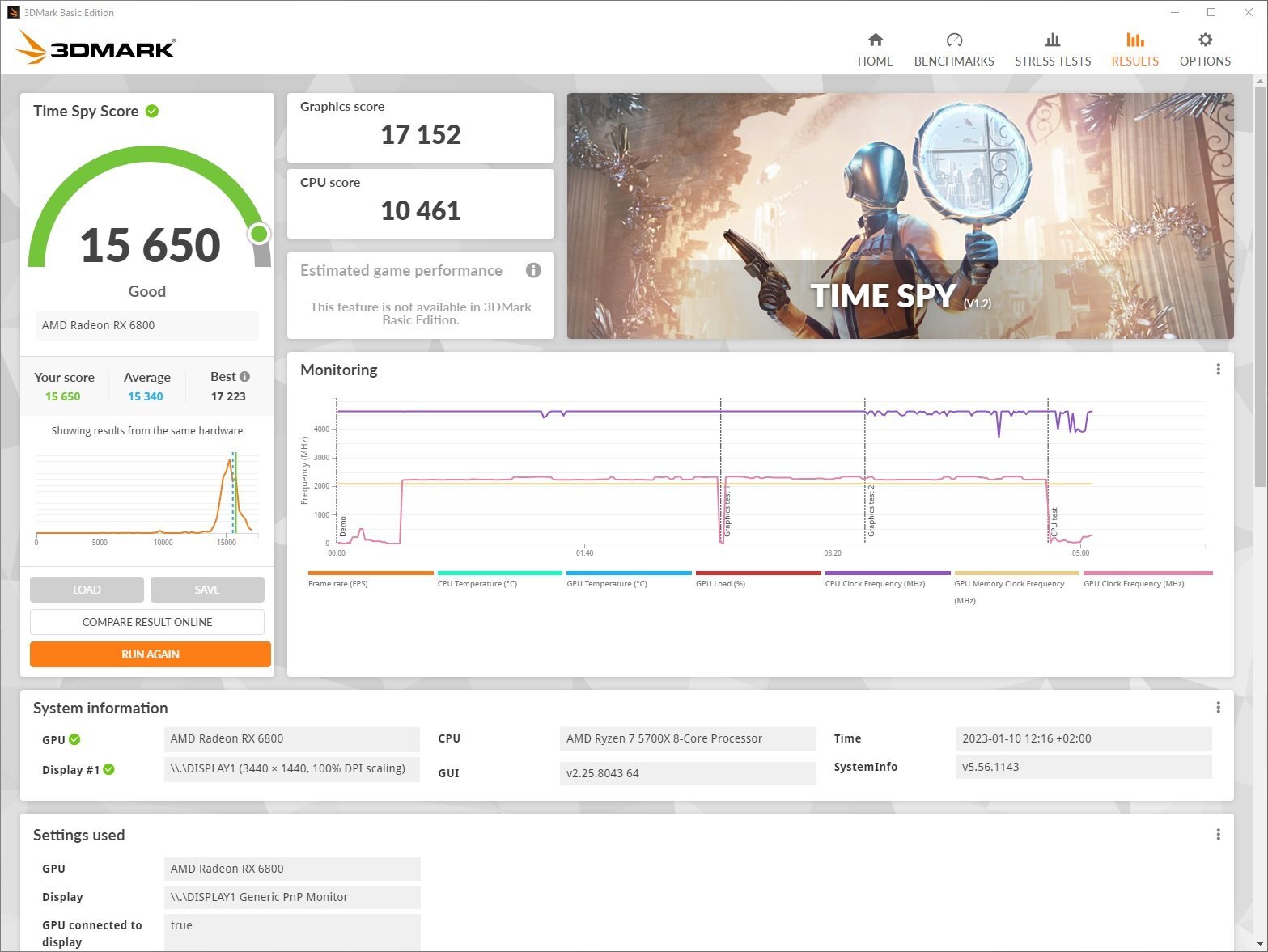Click the Graphics score 17 152 value
Image resolution: width=1268 pixels, height=952 pixels.
click(421, 134)
